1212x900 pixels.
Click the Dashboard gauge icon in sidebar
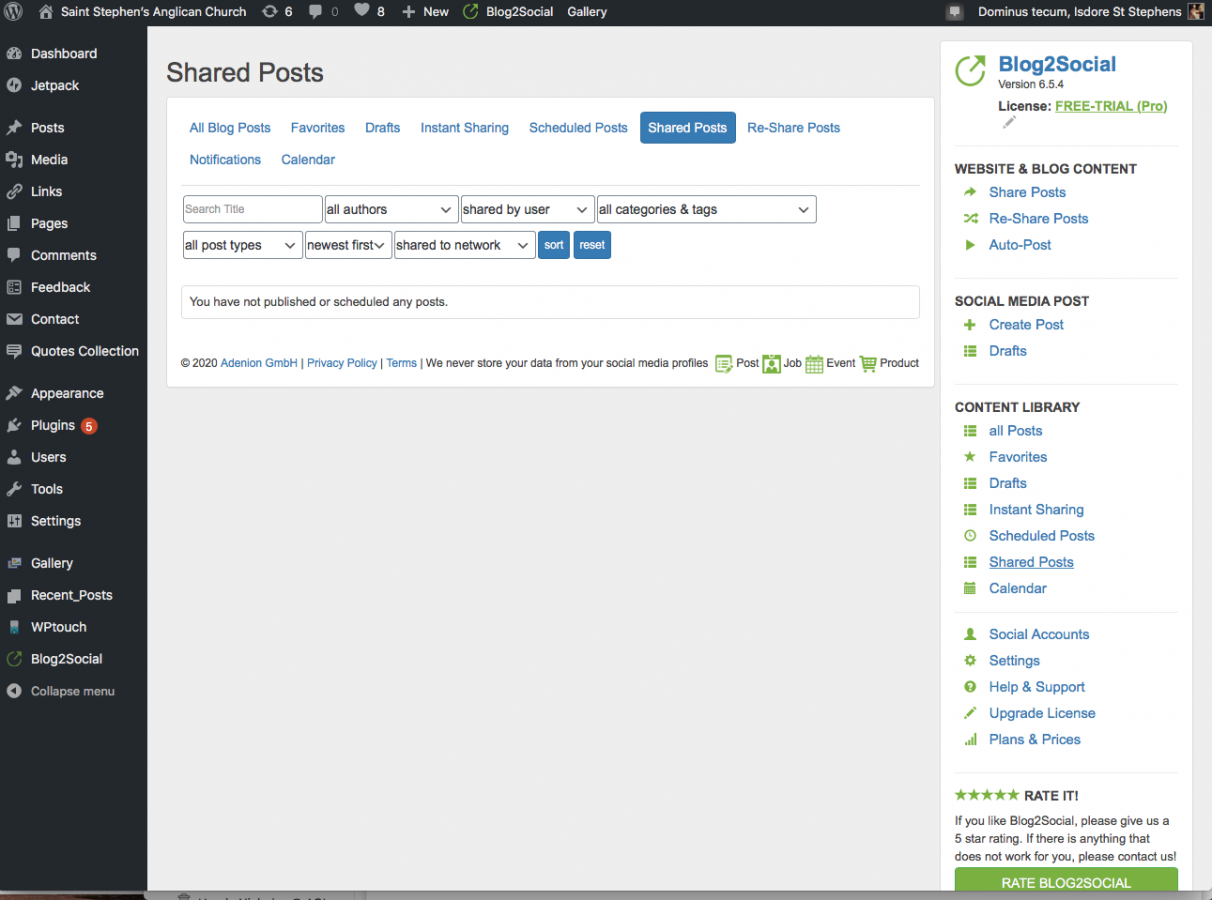pyautogui.click(x=14, y=54)
